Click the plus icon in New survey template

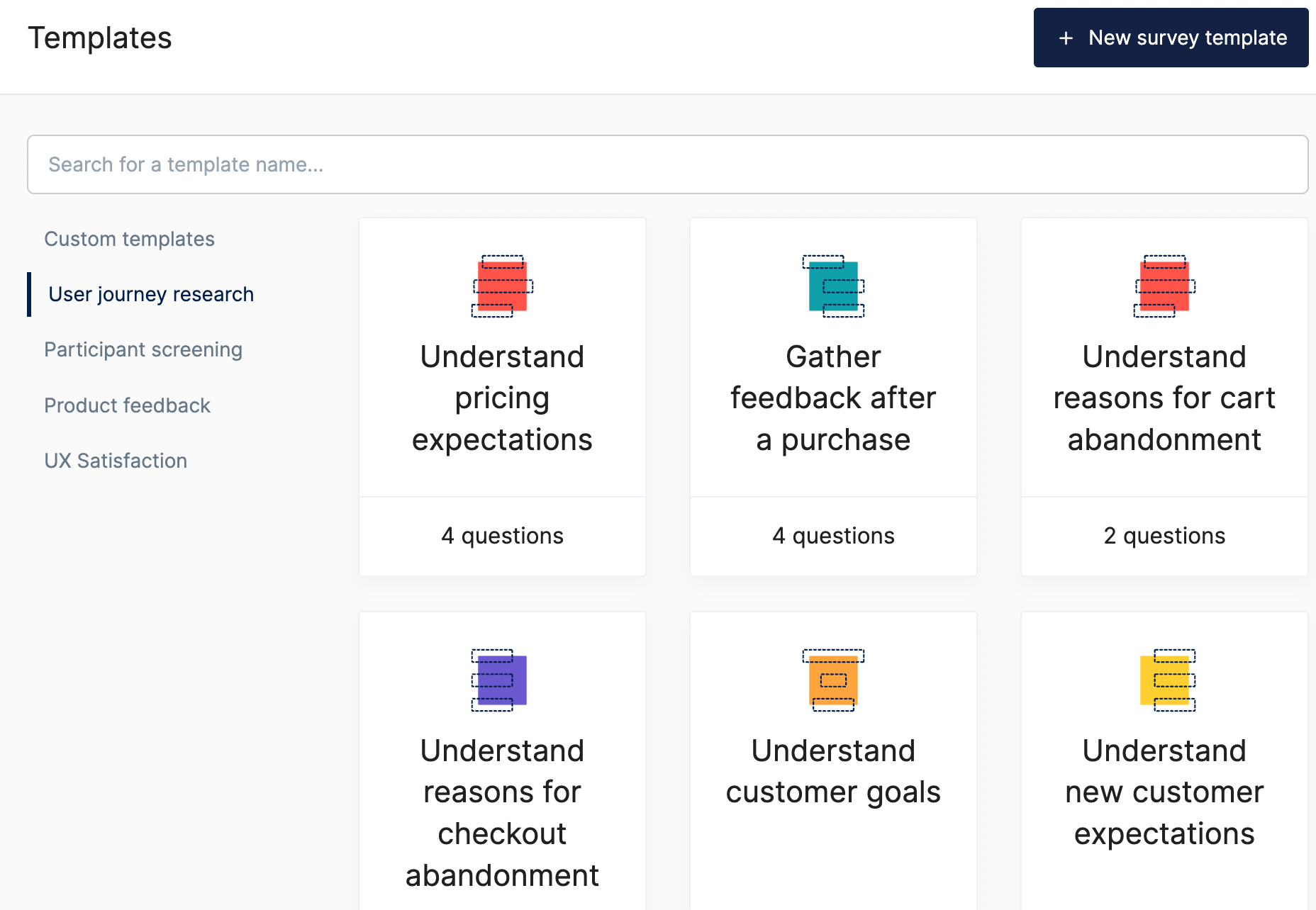click(x=1066, y=38)
